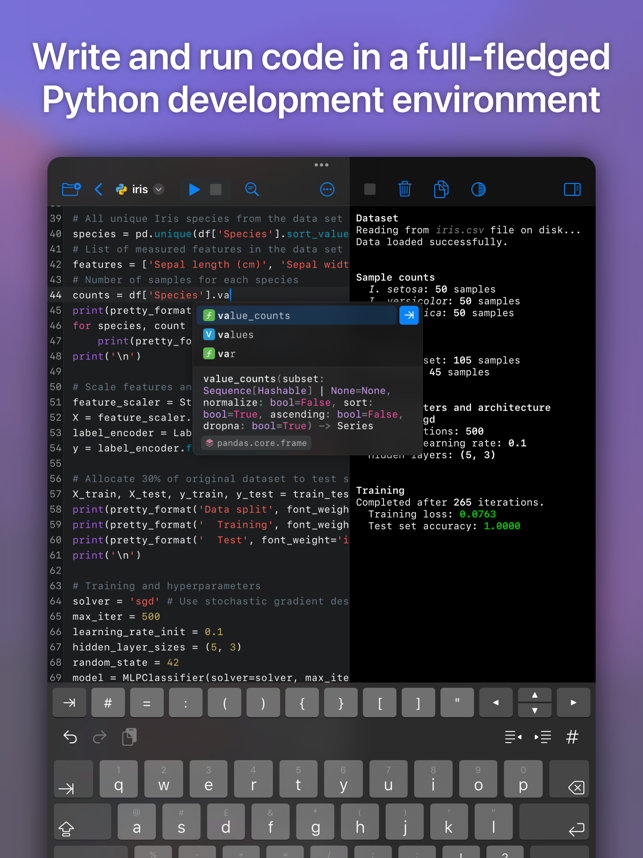Accept completion with blue tab arrow
This screenshot has width=643, height=858.
[x=409, y=315]
